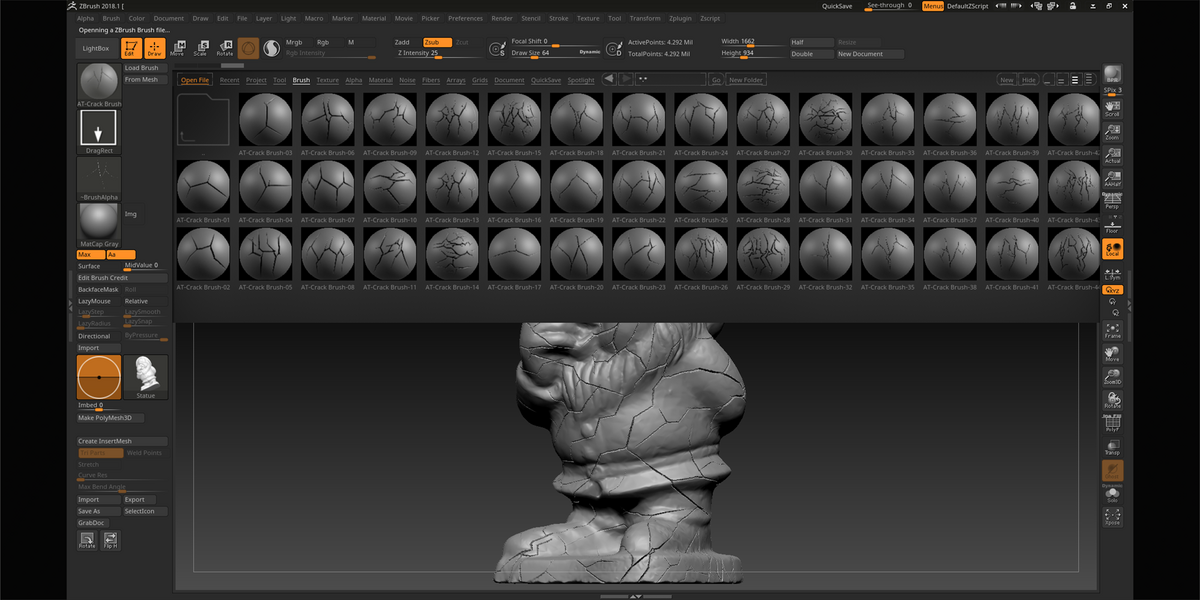1200x600 pixels.
Task: Click the Flip H icon
Action: click(x=110, y=540)
